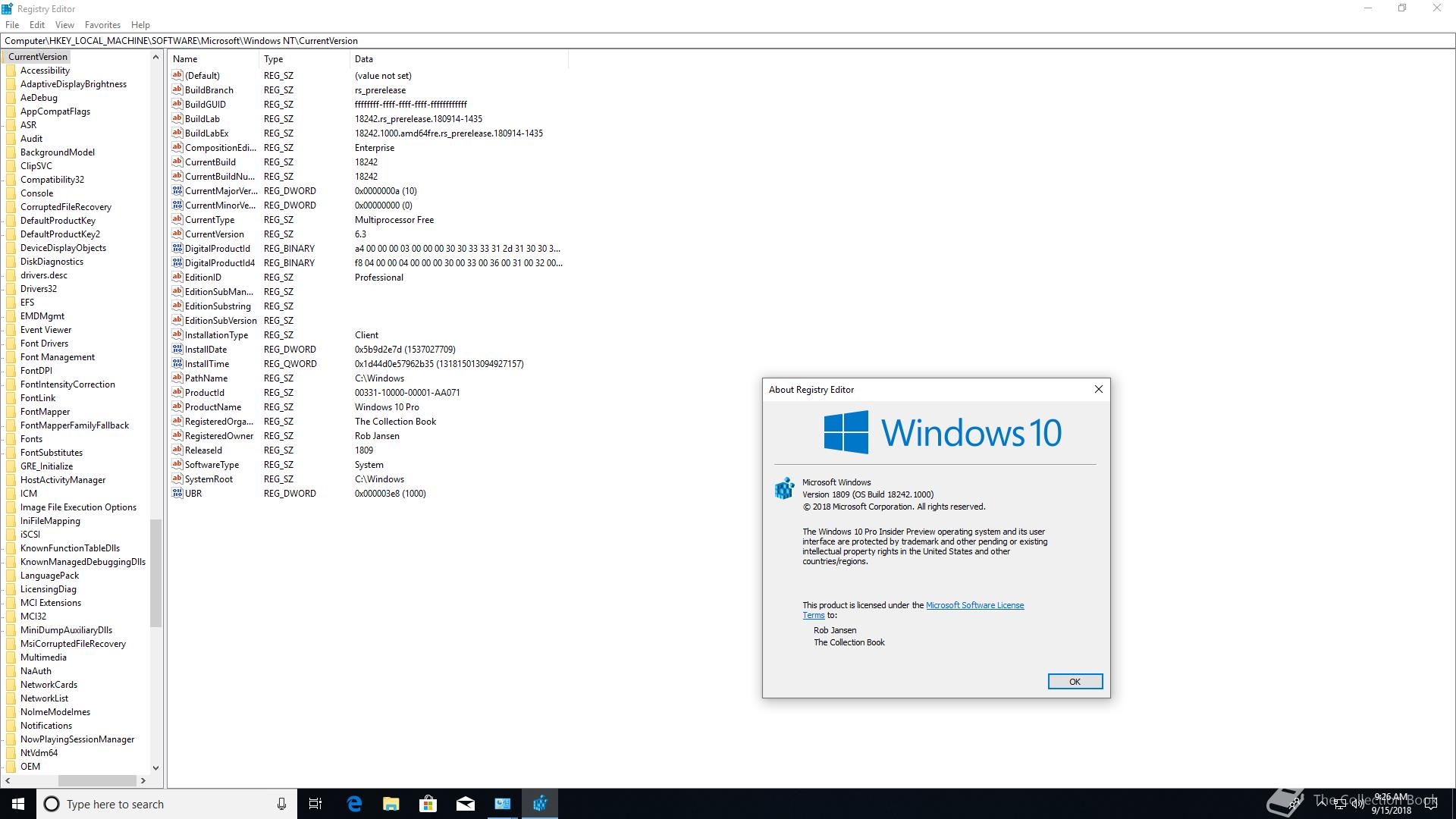The image size is (1456, 819).
Task: Open Task View from the taskbar
Action: point(315,804)
